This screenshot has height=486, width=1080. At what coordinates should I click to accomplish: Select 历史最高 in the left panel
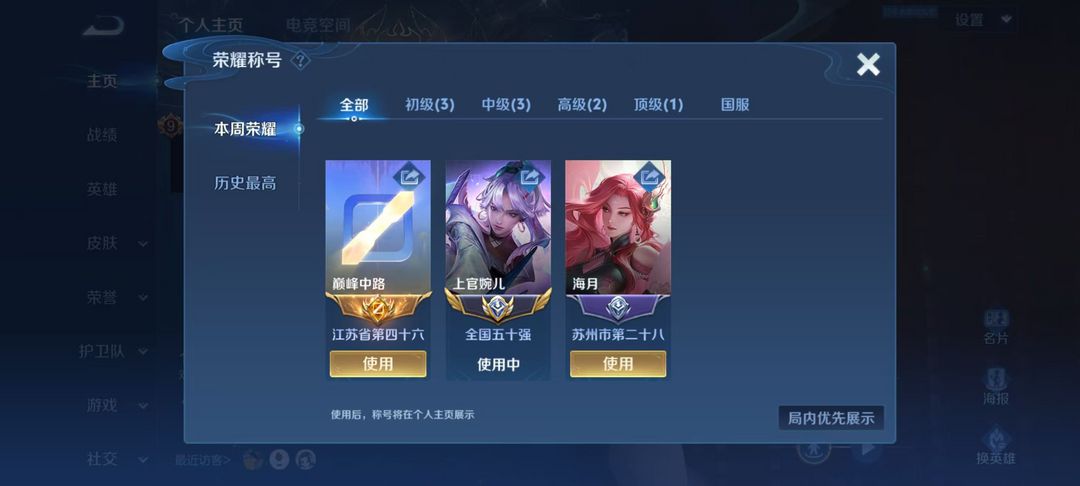pos(245,183)
